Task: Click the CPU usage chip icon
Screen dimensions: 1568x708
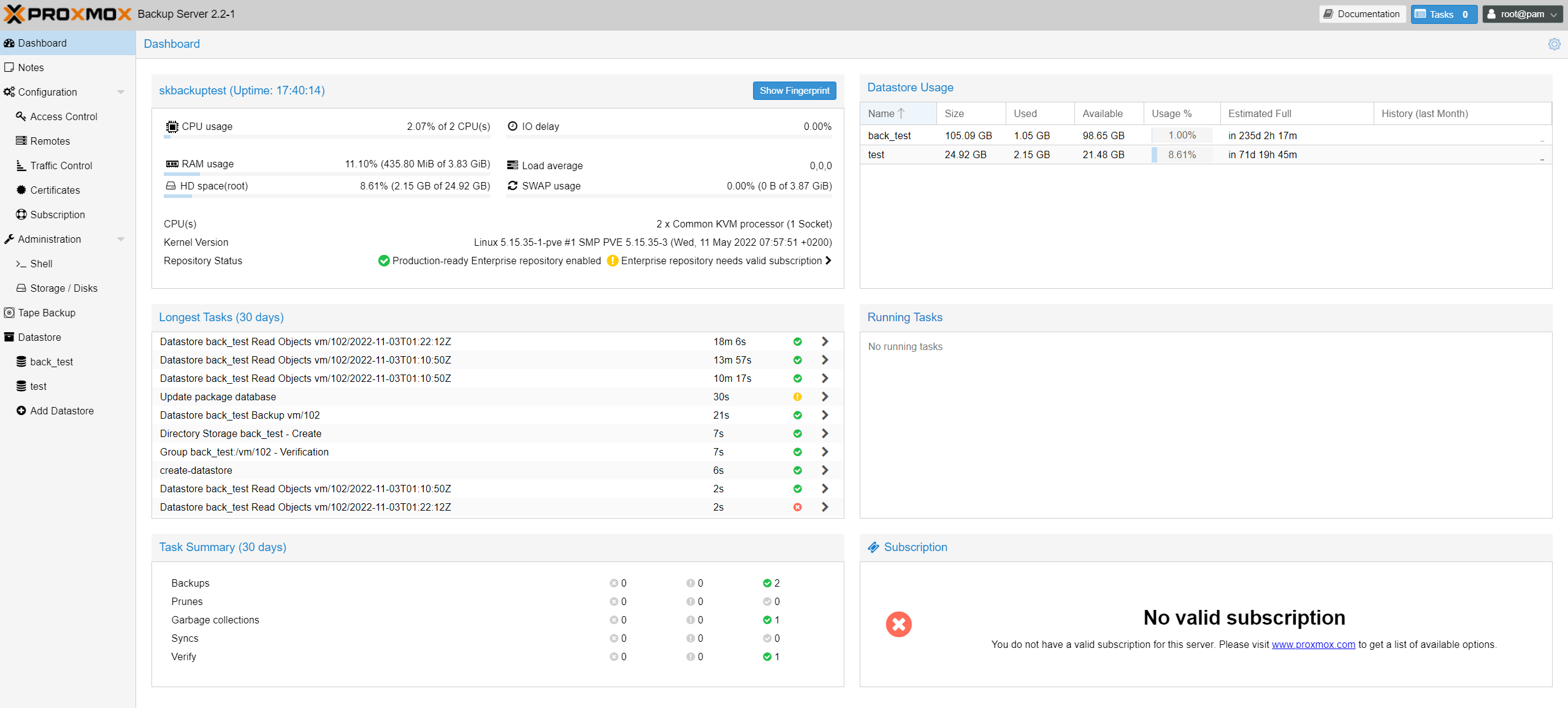Action: point(172,126)
